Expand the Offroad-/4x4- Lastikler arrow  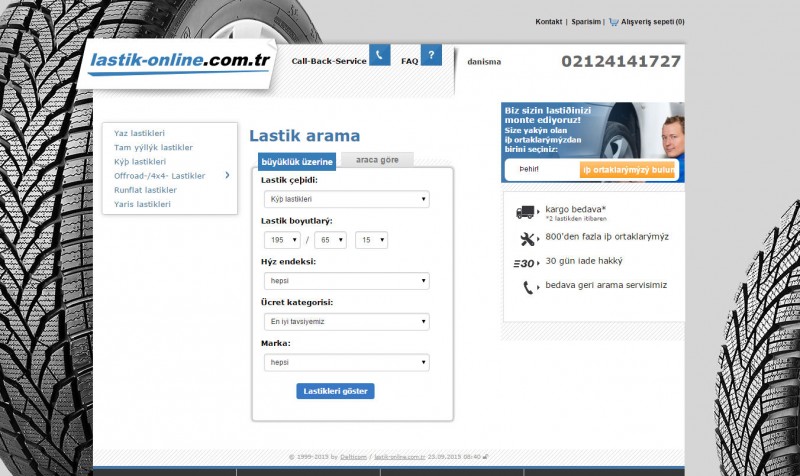point(227,175)
